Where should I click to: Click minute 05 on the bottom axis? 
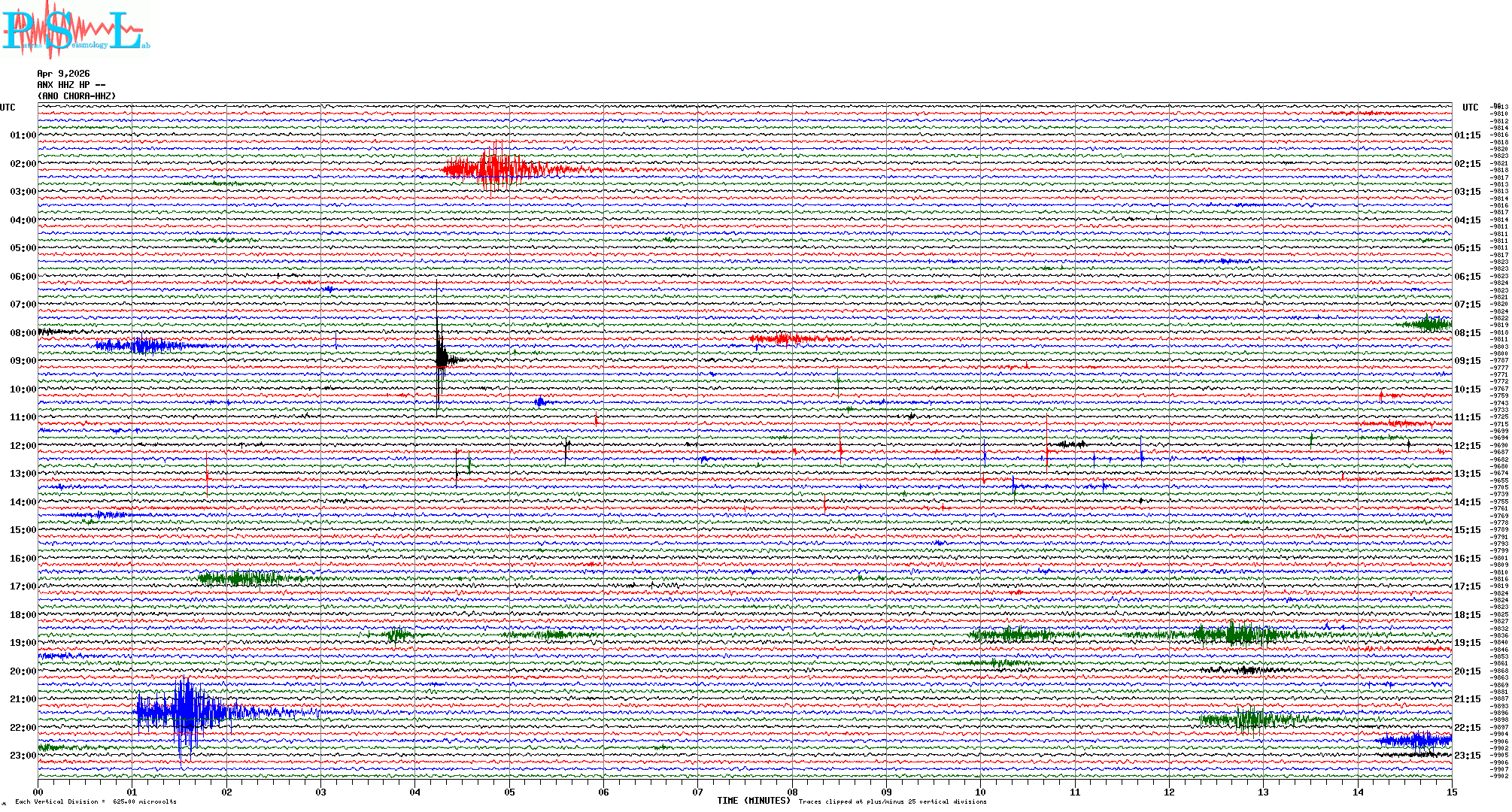[x=509, y=792]
